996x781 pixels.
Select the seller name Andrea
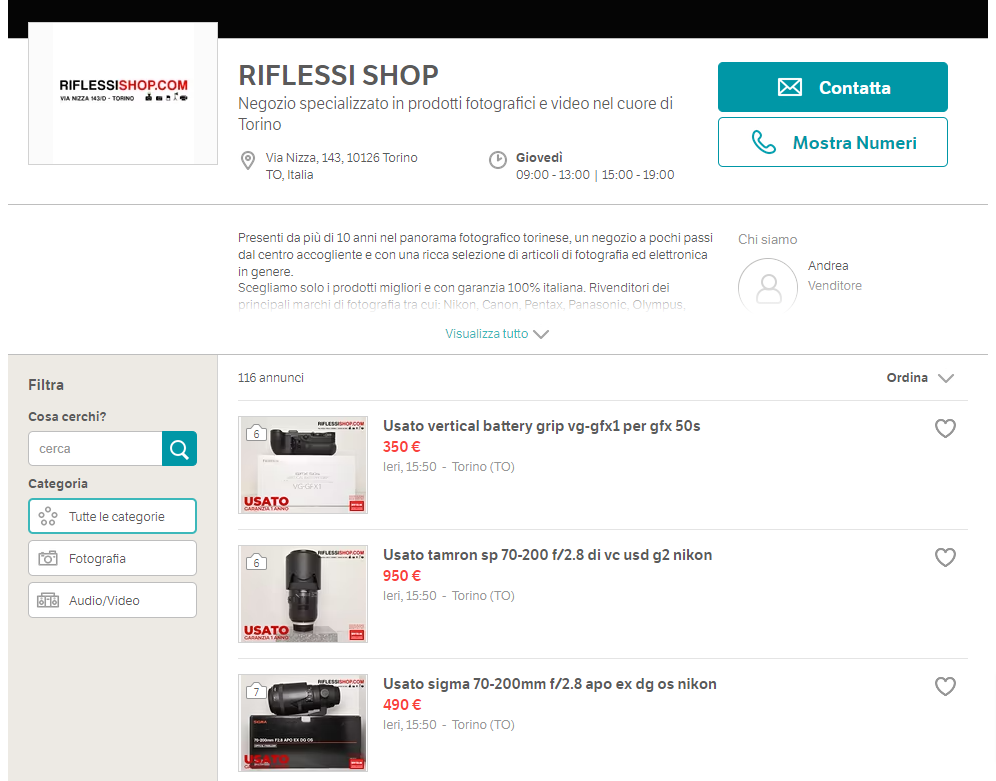click(828, 265)
